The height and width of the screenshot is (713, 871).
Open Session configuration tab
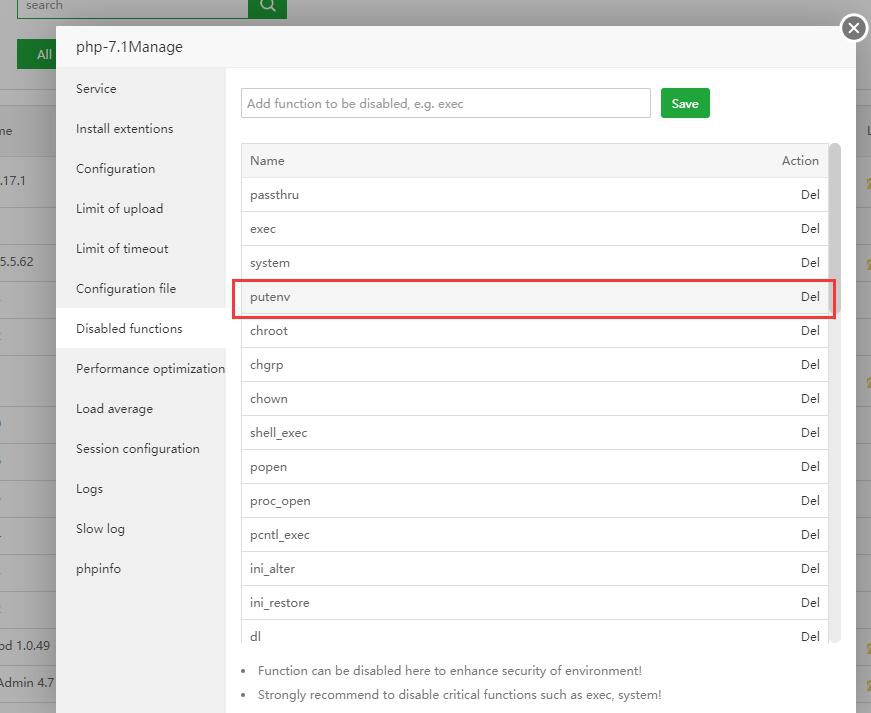point(138,449)
